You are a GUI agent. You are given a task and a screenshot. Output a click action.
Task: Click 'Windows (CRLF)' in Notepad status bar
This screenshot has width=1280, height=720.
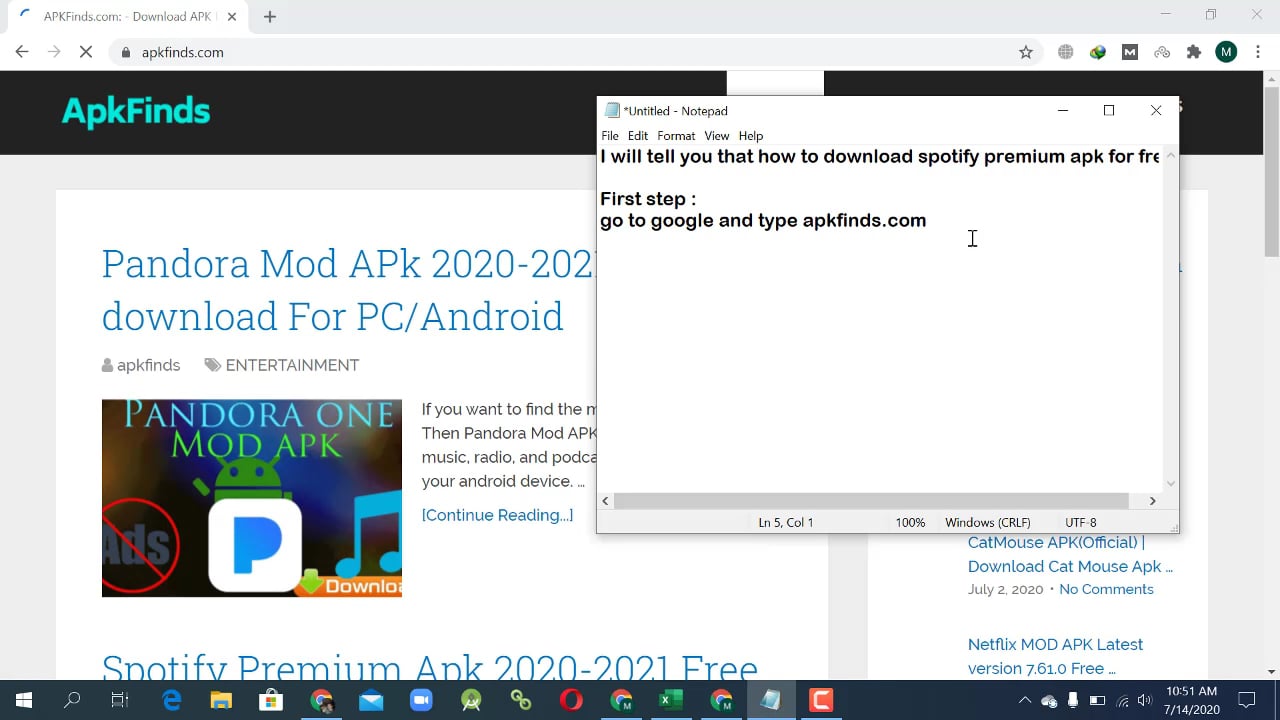click(x=987, y=523)
